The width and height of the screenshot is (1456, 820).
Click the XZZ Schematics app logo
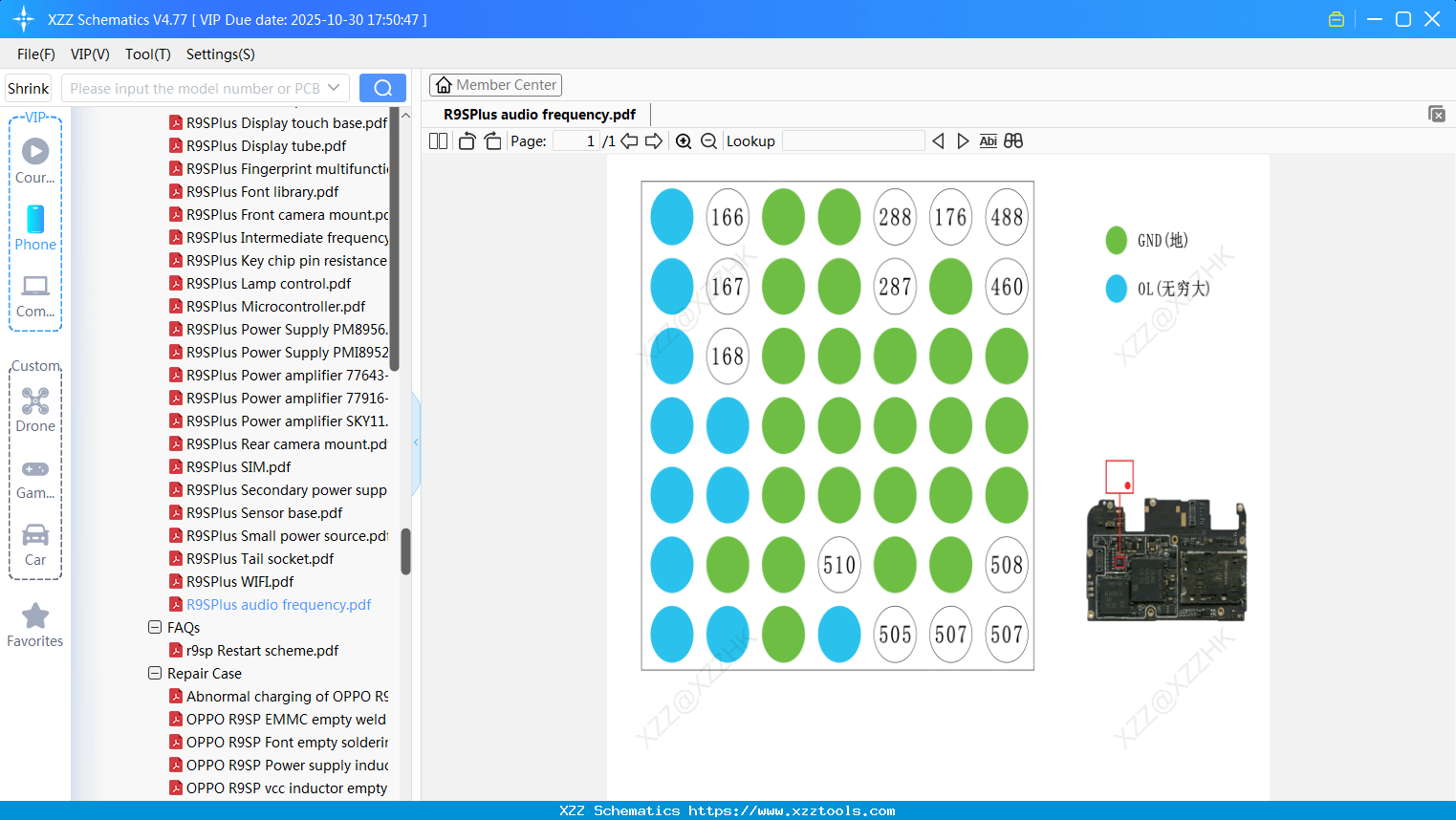point(24,19)
